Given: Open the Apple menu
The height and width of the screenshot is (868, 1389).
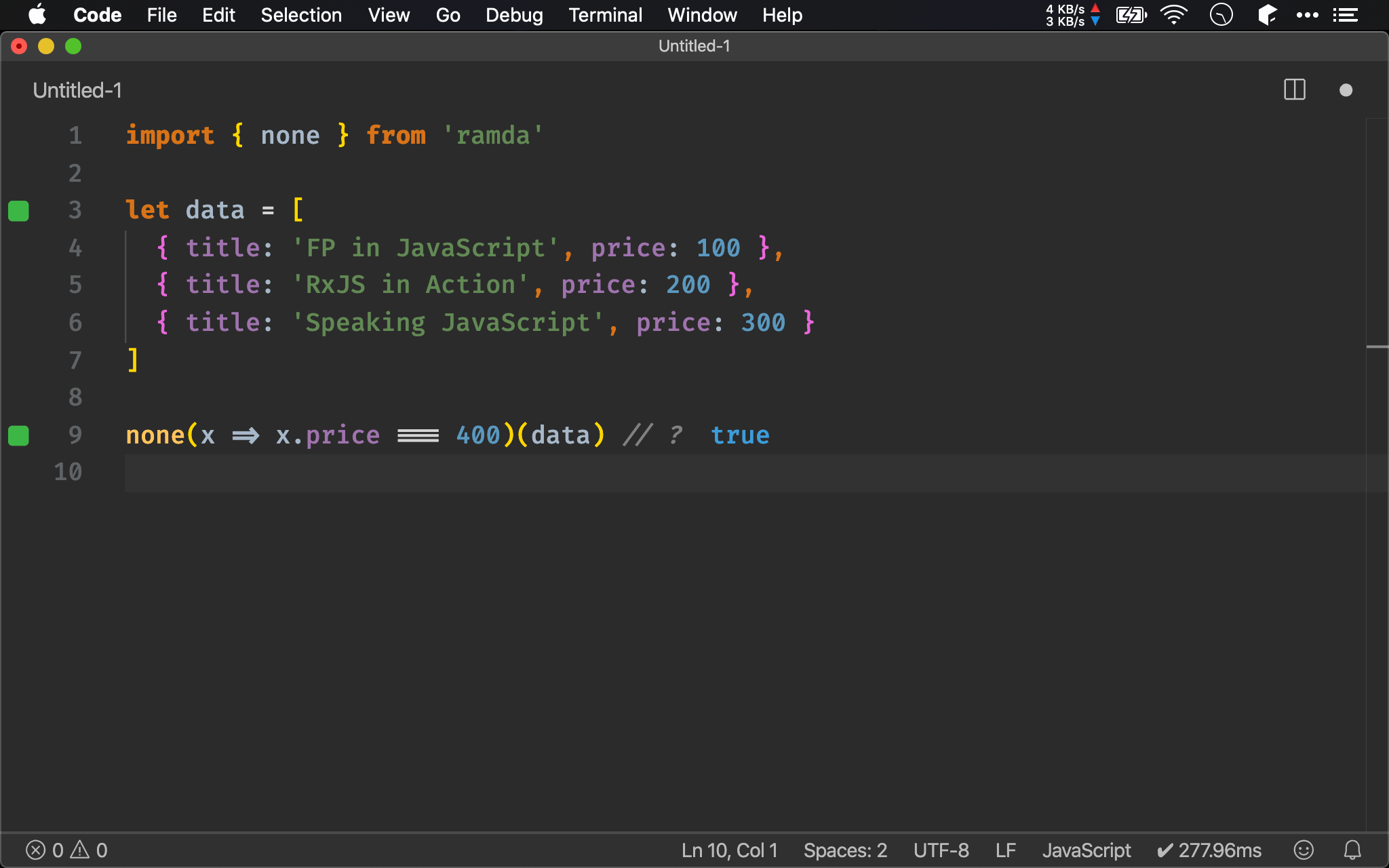Looking at the screenshot, I should pos(37,15).
